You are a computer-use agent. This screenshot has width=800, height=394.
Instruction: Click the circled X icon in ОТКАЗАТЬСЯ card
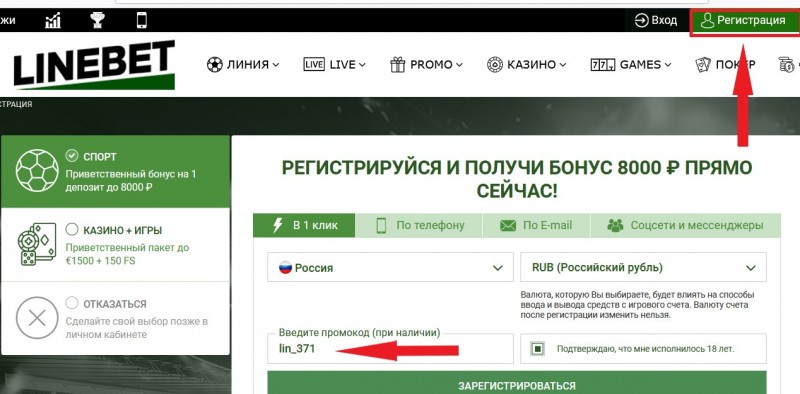(x=37, y=318)
